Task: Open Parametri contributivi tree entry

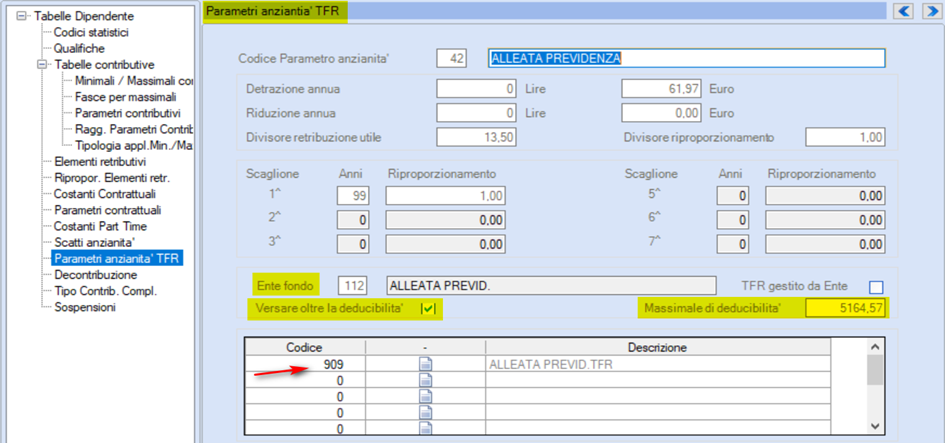Action: (128, 113)
